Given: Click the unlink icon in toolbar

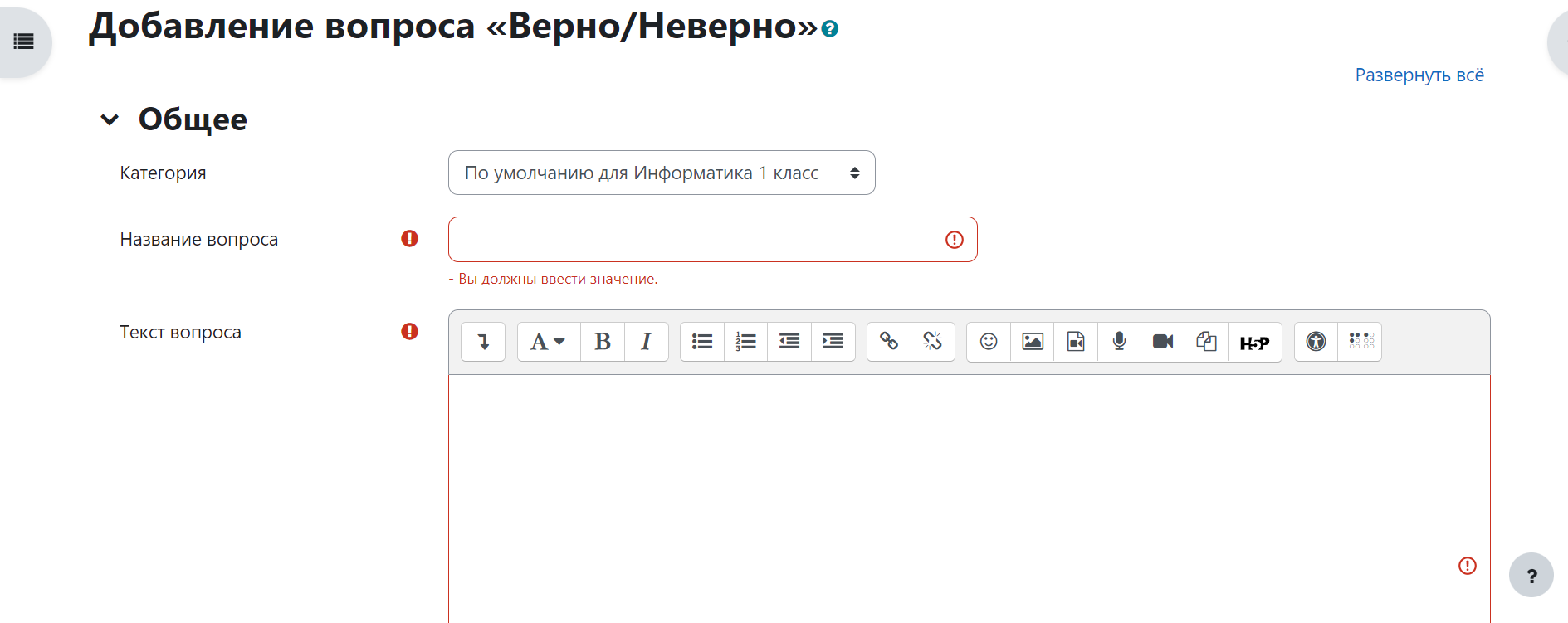Looking at the screenshot, I should [932, 342].
